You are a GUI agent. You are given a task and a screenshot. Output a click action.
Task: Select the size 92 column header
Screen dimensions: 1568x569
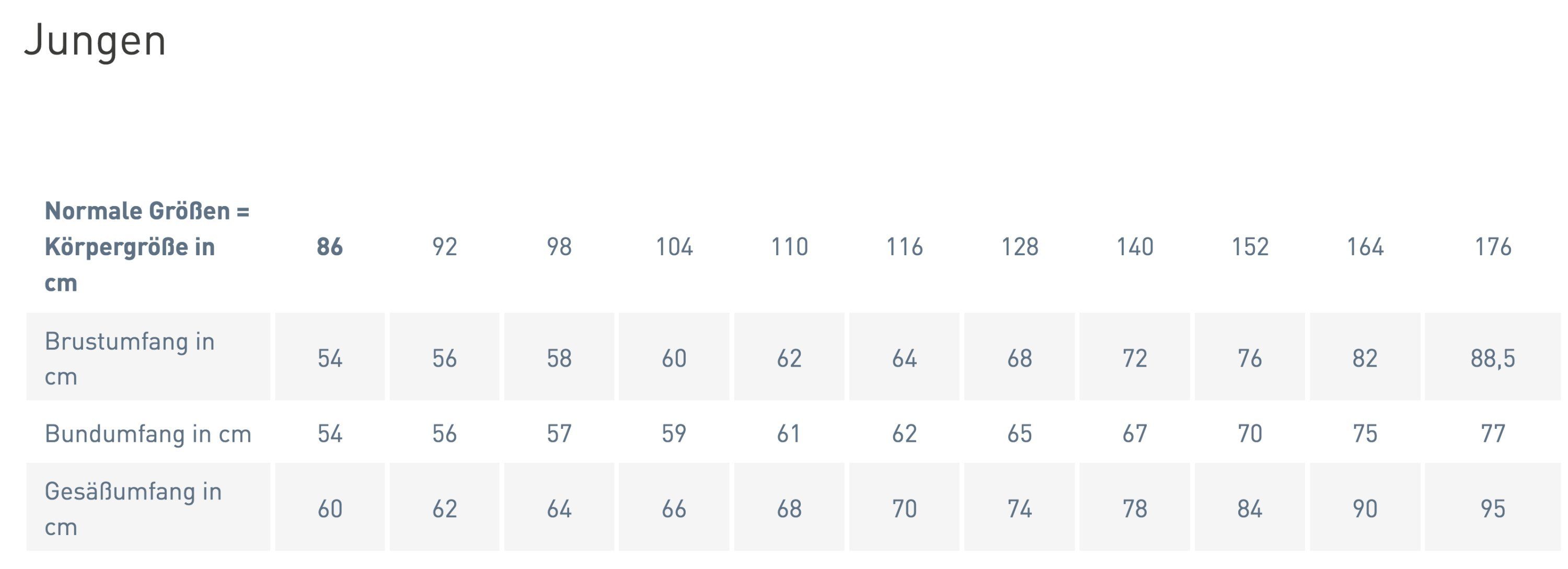click(x=444, y=247)
